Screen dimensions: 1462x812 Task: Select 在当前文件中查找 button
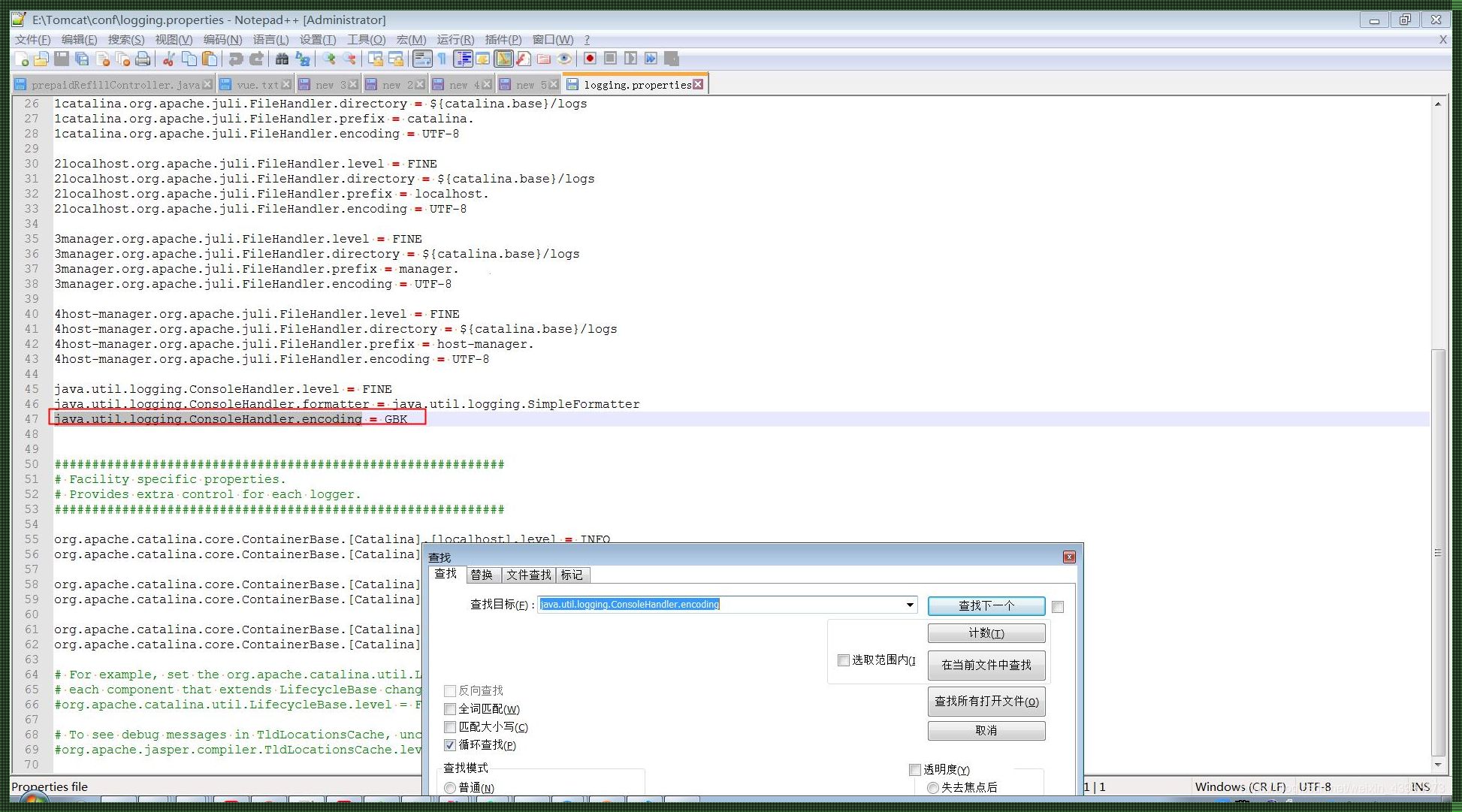coord(987,664)
